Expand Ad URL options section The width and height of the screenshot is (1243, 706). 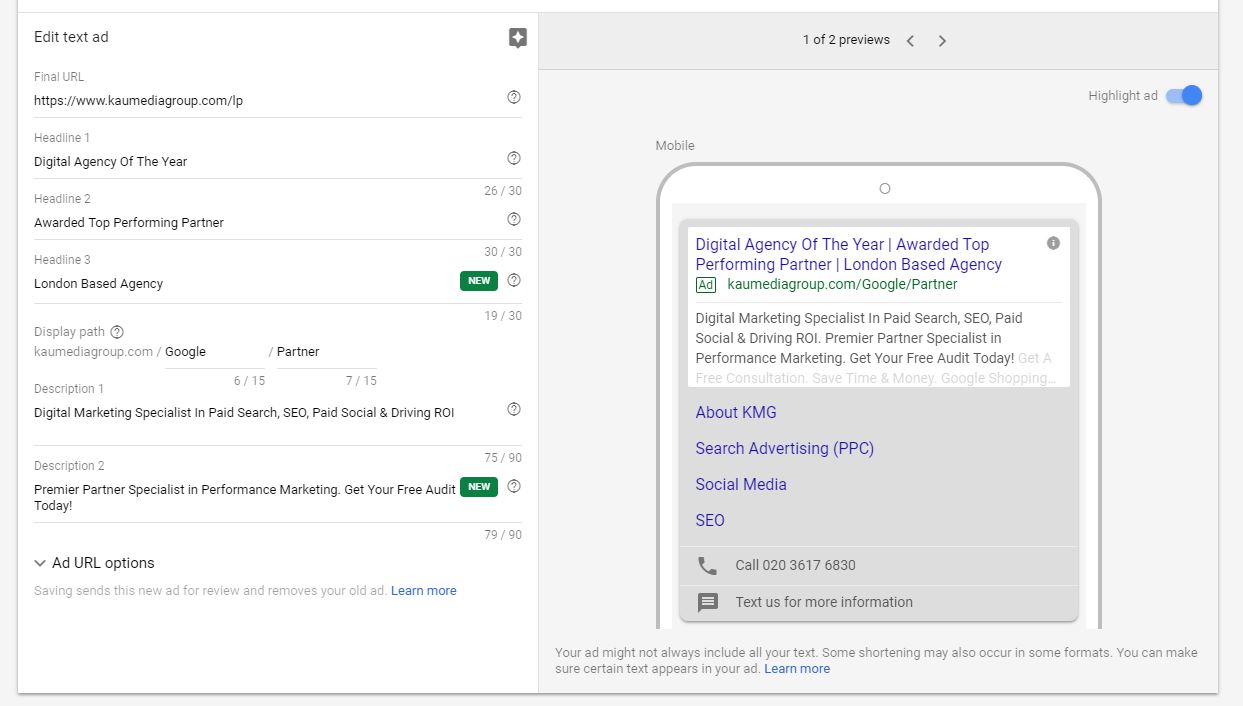click(94, 563)
